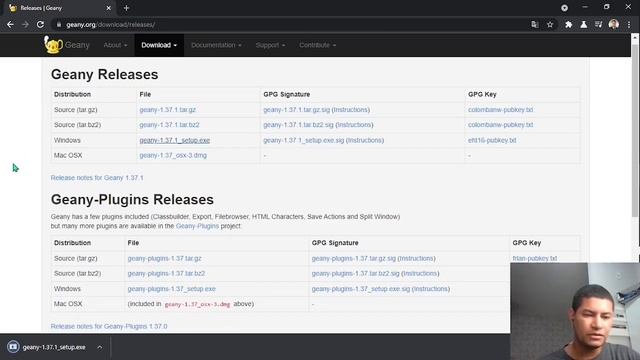Open frlan-pubkey.txt key
The width and height of the screenshot is (640, 360).
coord(535,258)
